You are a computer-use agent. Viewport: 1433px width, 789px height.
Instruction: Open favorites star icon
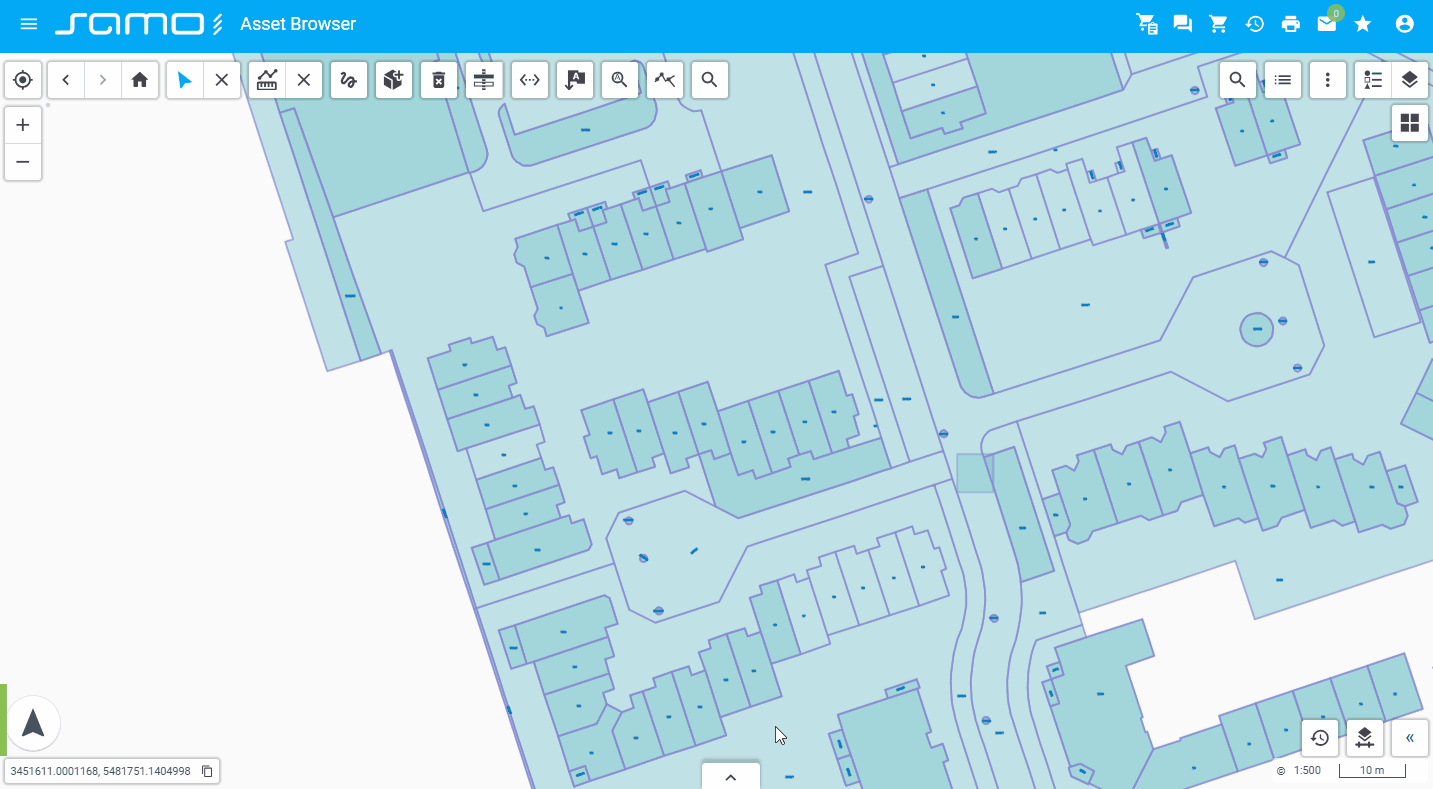coord(1363,24)
